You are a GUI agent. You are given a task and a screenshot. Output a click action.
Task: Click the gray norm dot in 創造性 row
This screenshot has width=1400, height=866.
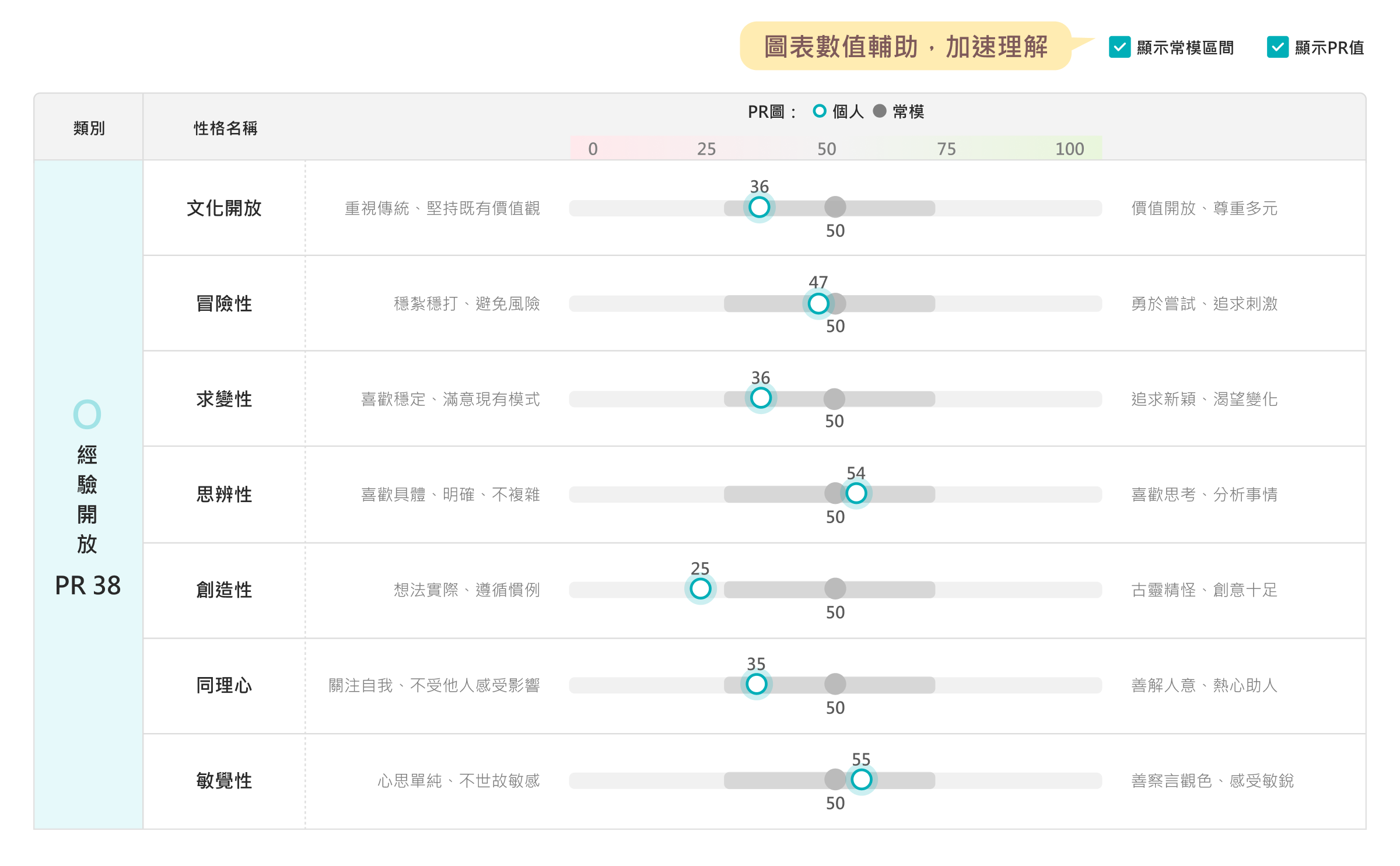click(x=835, y=589)
